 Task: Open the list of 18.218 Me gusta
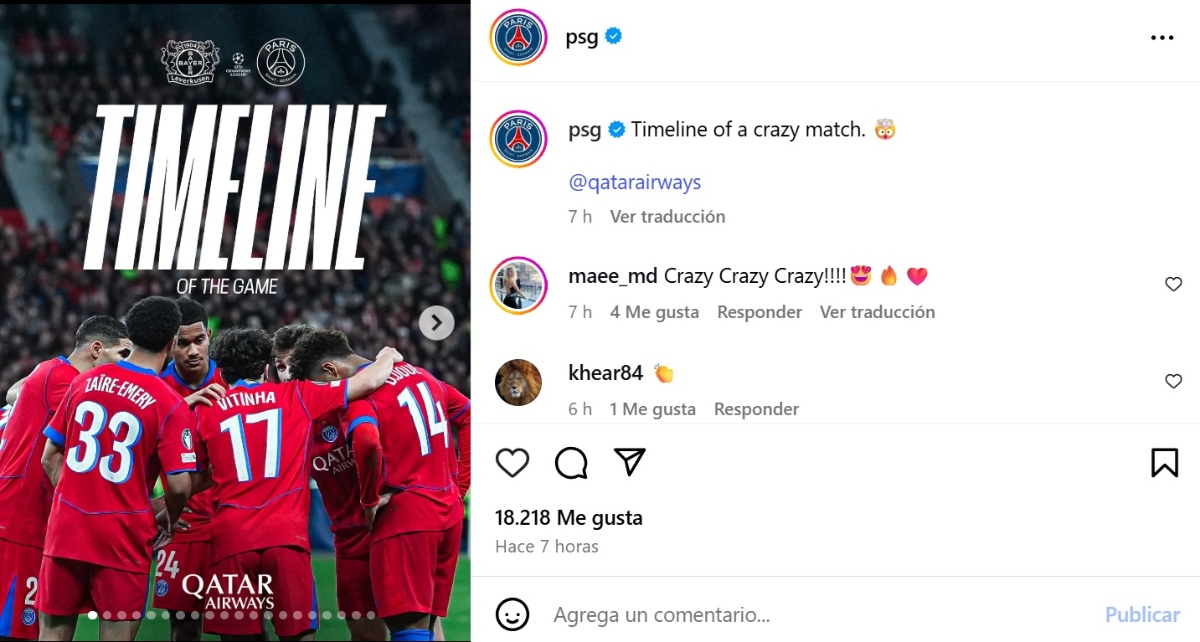click(569, 518)
